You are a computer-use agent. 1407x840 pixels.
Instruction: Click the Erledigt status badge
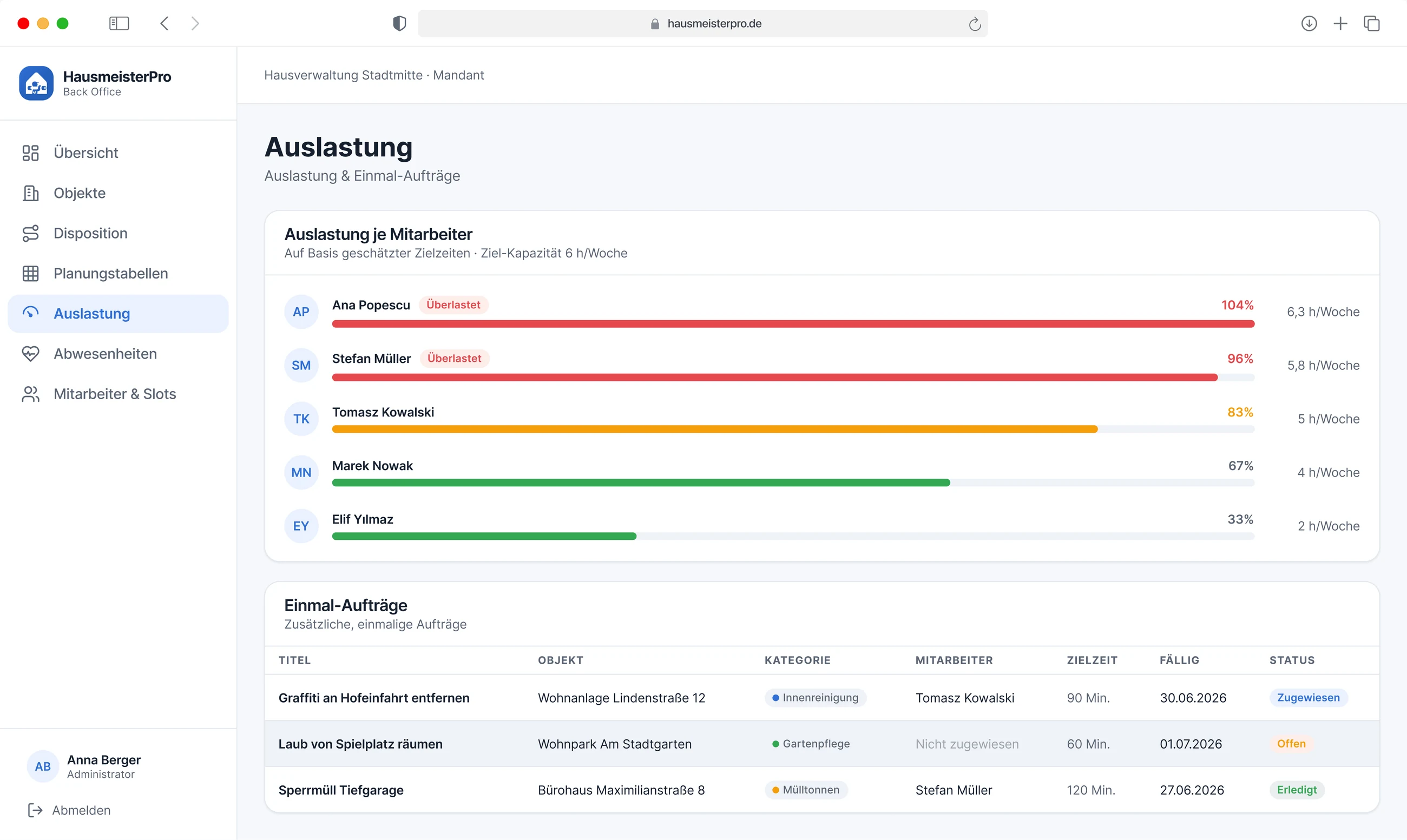coord(1297,790)
